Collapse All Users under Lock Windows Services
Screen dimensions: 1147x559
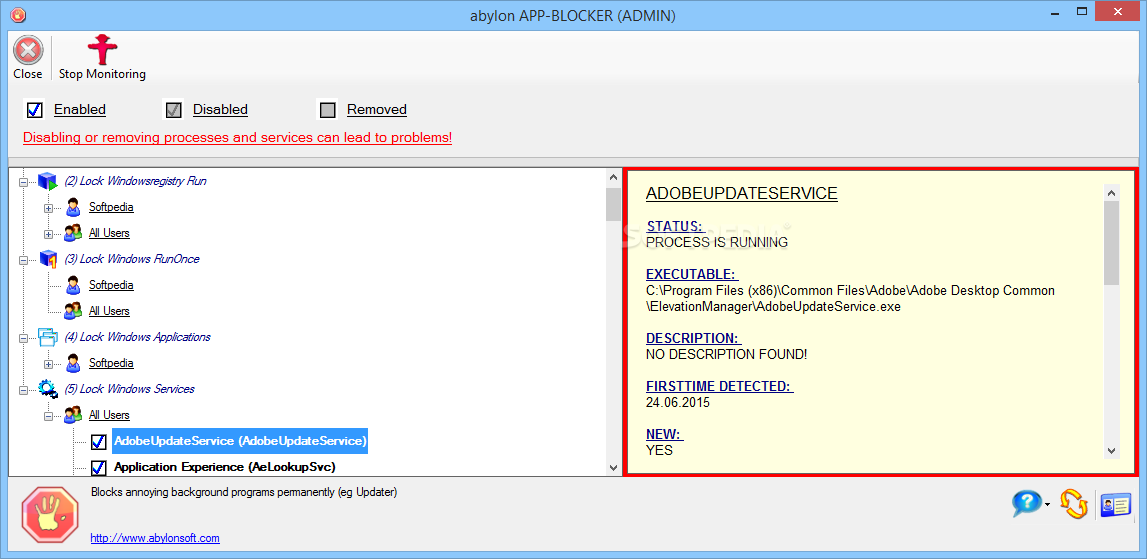coord(49,416)
